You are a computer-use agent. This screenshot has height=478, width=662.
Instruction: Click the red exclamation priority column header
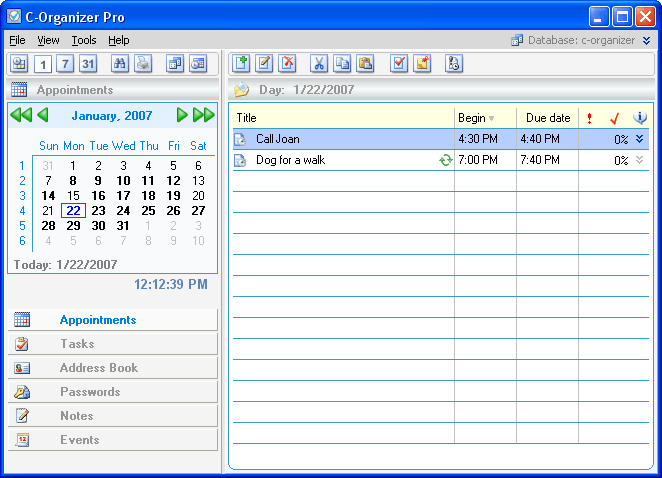[x=589, y=118]
